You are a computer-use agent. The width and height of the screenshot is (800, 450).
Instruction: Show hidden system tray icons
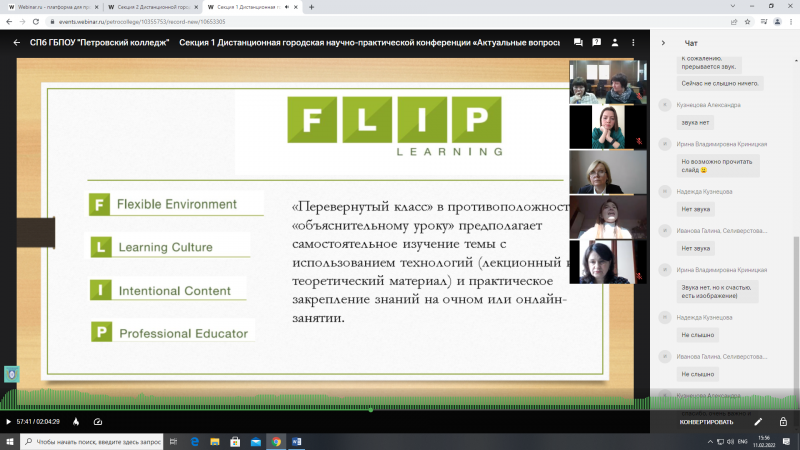pyautogui.click(x=710, y=442)
